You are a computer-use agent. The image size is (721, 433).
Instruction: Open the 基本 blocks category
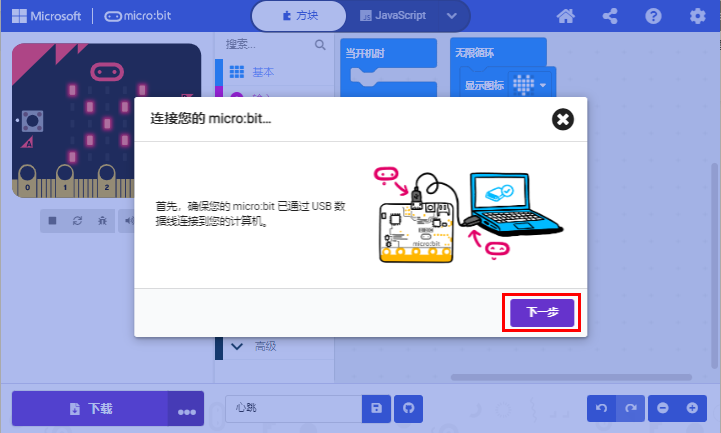point(275,72)
